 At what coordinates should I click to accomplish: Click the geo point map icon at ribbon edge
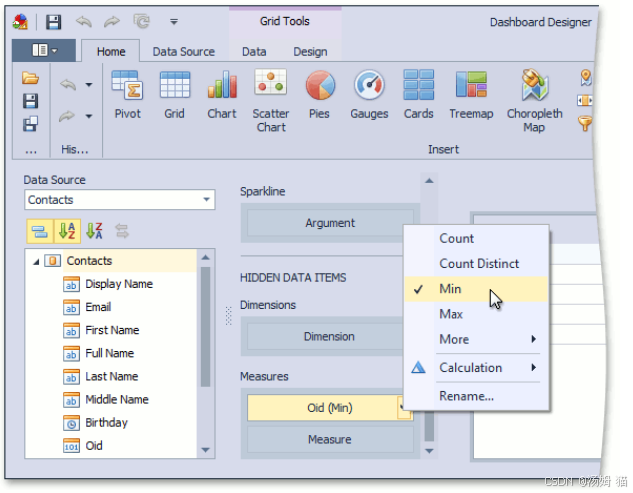[586, 78]
